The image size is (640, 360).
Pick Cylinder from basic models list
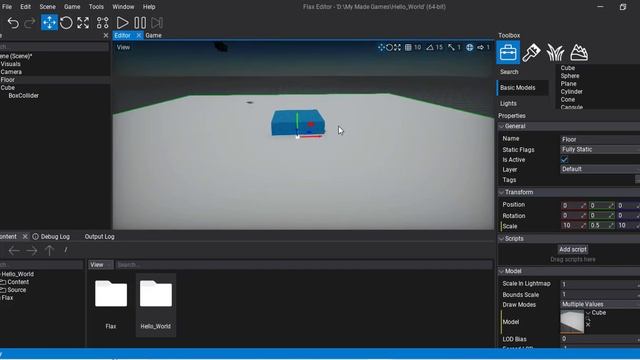pos(571,91)
